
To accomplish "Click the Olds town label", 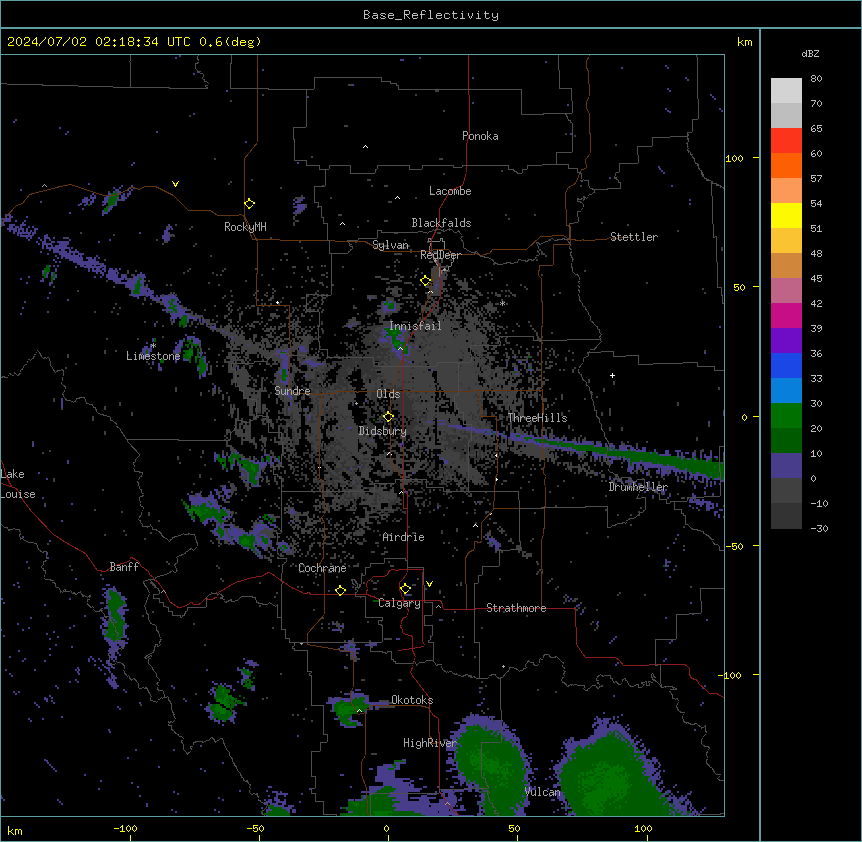I will coord(388,394).
